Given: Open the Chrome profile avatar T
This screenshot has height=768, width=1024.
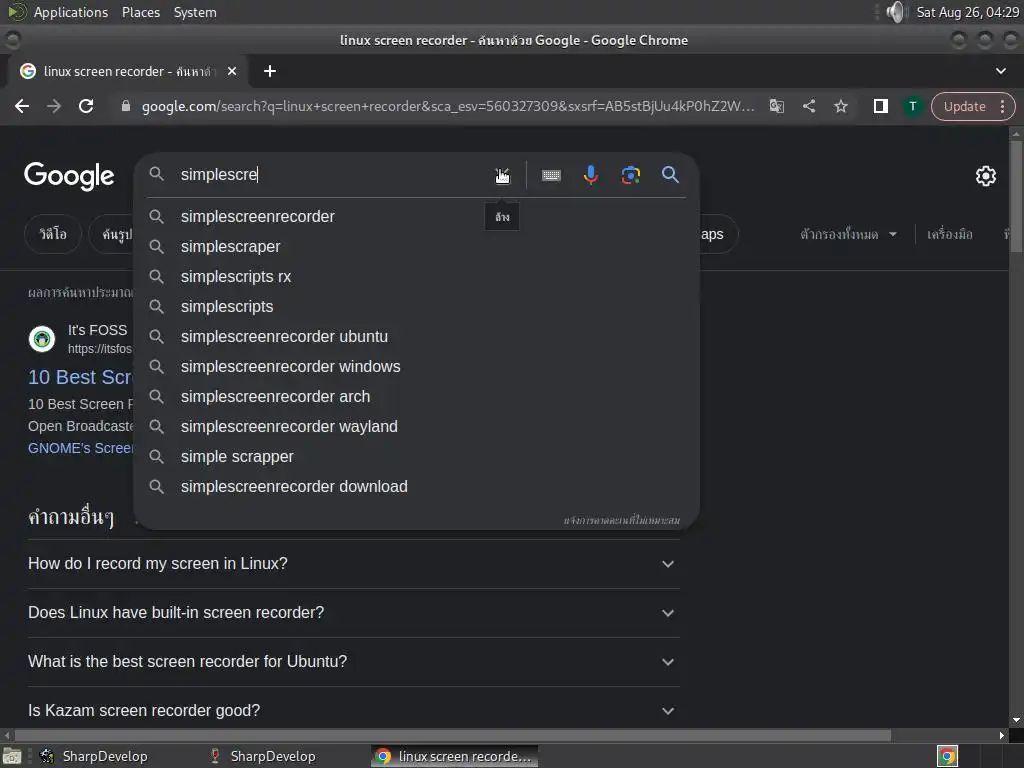Looking at the screenshot, I should pos(912,106).
